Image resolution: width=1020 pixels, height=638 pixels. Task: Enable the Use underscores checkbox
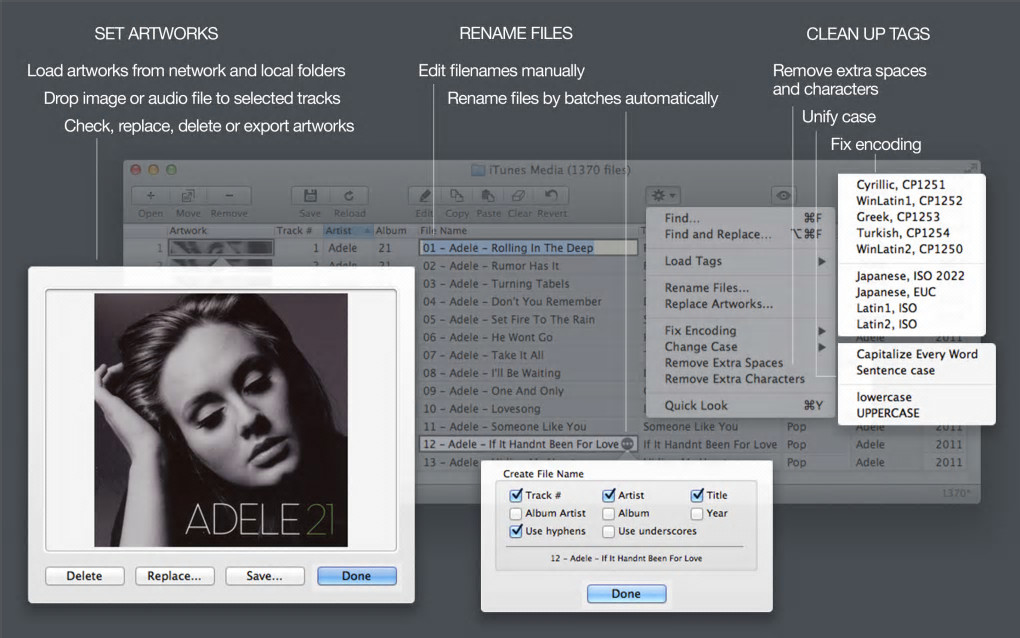coord(608,532)
